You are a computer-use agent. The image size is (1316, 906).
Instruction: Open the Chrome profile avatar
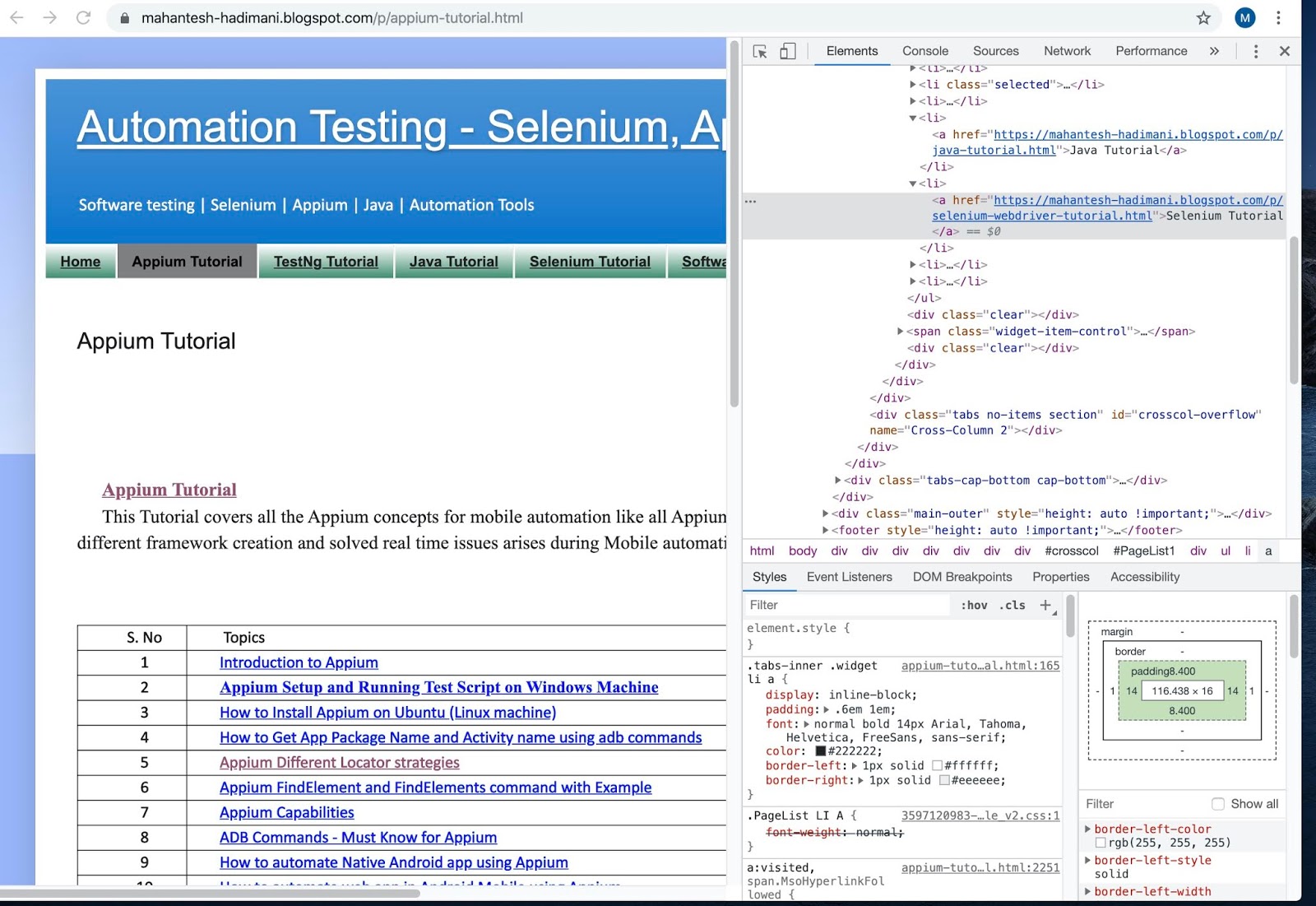pyautogui.click(x=1244, y=18)
